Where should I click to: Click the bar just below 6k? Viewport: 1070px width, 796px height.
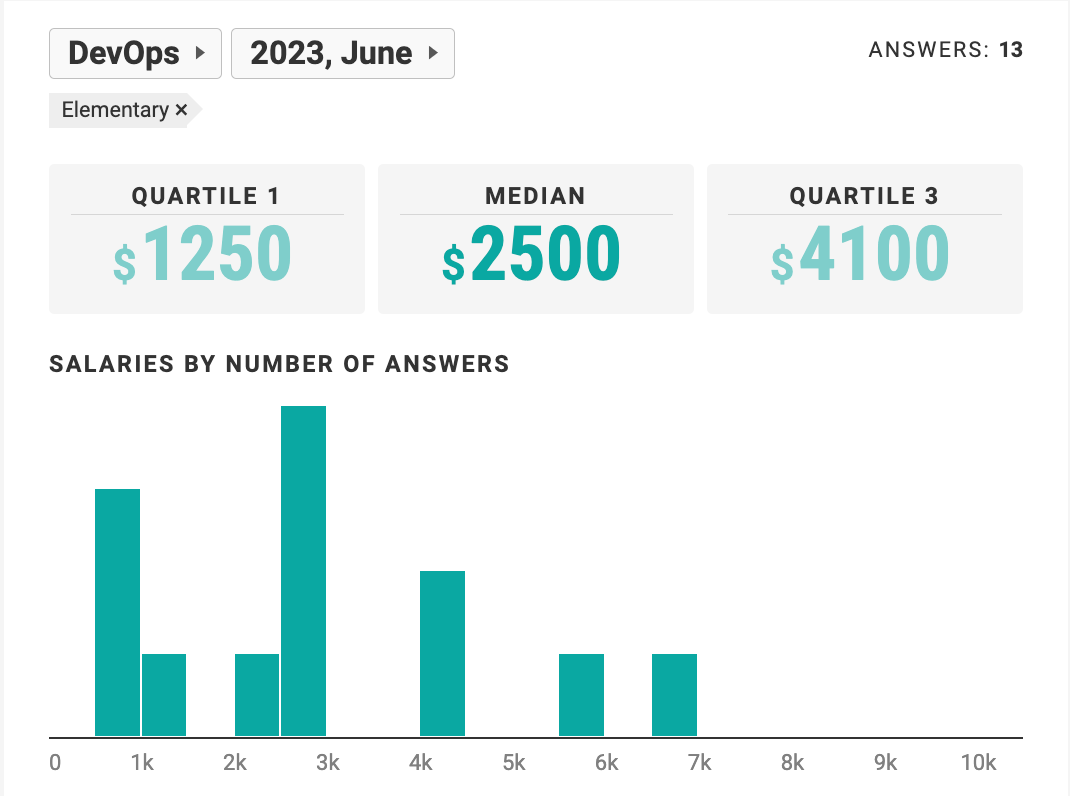click(x=581, y=695)
